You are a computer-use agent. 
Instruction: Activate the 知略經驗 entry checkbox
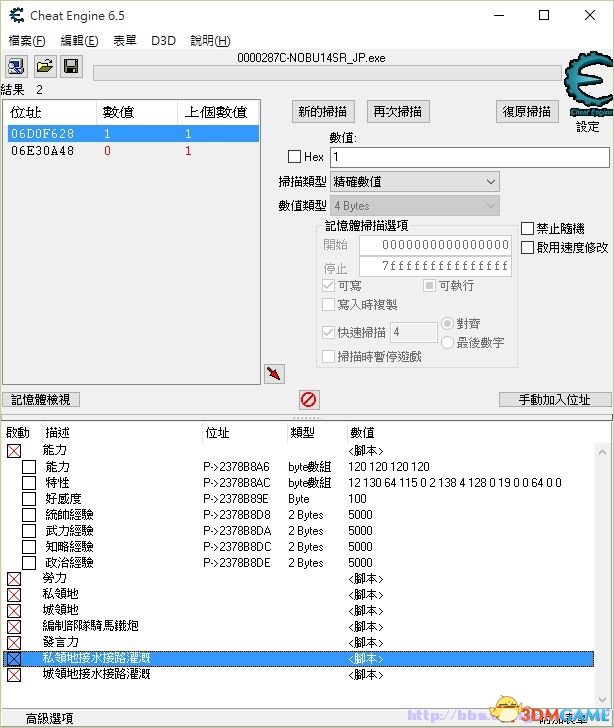click(29, 547)
